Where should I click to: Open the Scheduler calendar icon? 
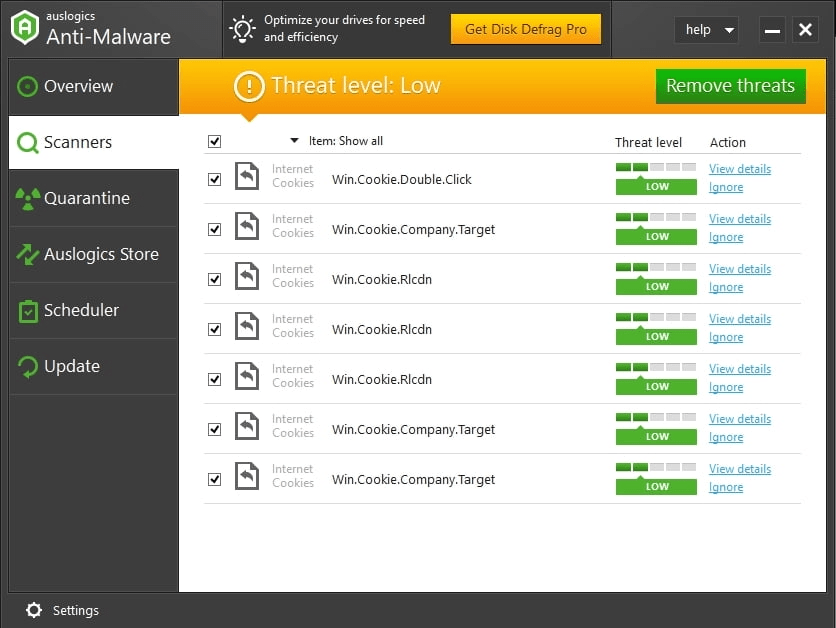[27, 310]
